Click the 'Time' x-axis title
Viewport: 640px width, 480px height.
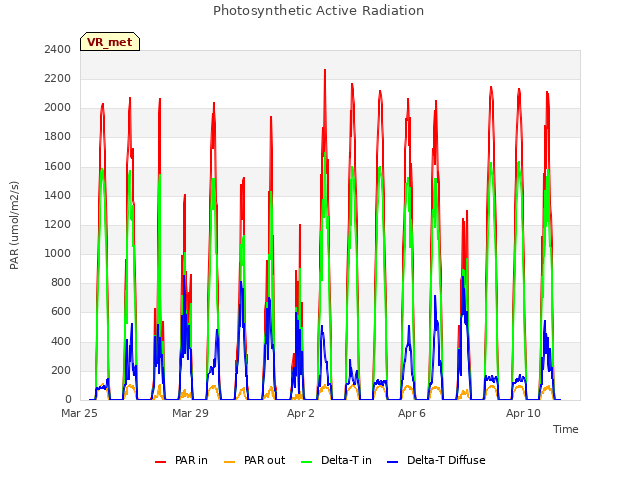[x=566, y=429]
